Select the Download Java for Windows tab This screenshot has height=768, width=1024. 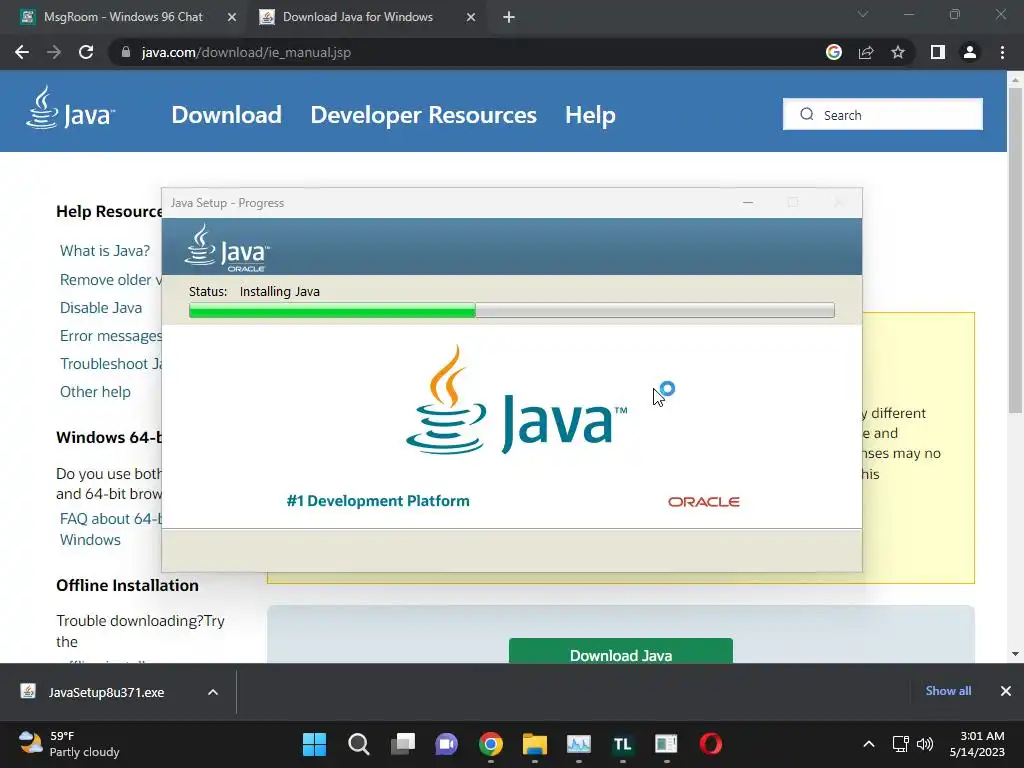pyautogui.click(x=358, y=17)
